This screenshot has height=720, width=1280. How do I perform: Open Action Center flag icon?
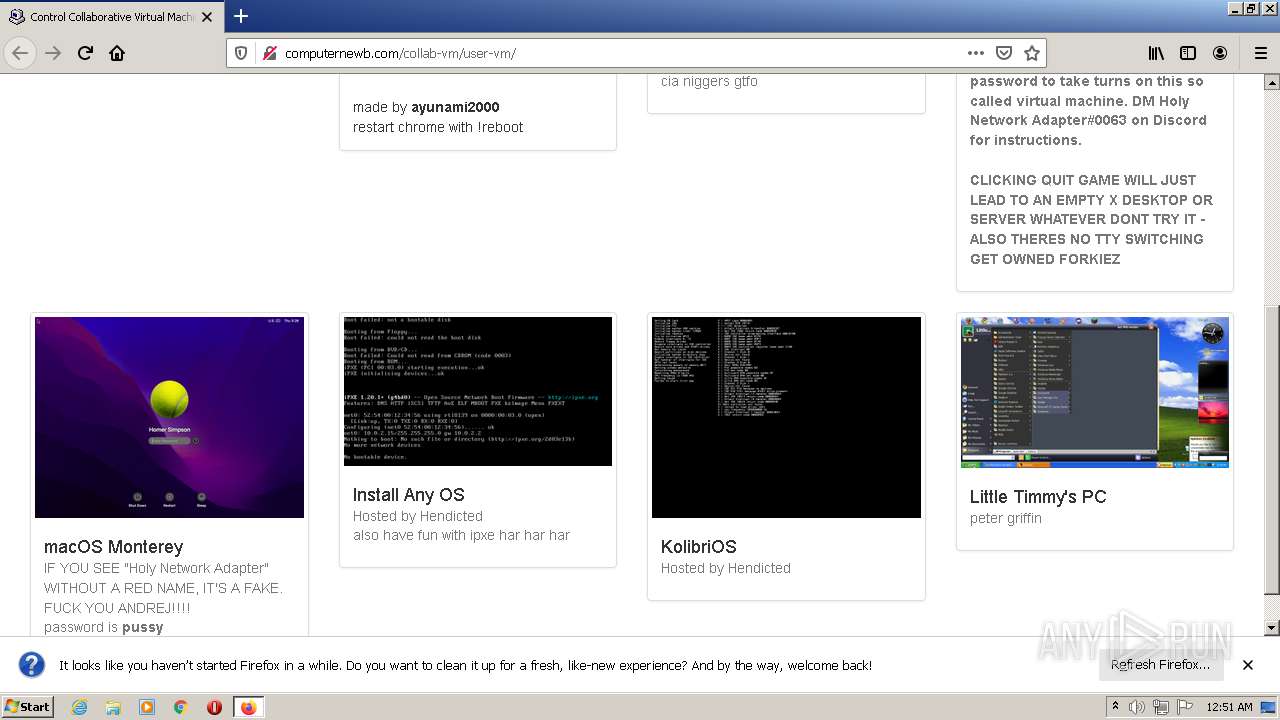[x=1183, y=707]
